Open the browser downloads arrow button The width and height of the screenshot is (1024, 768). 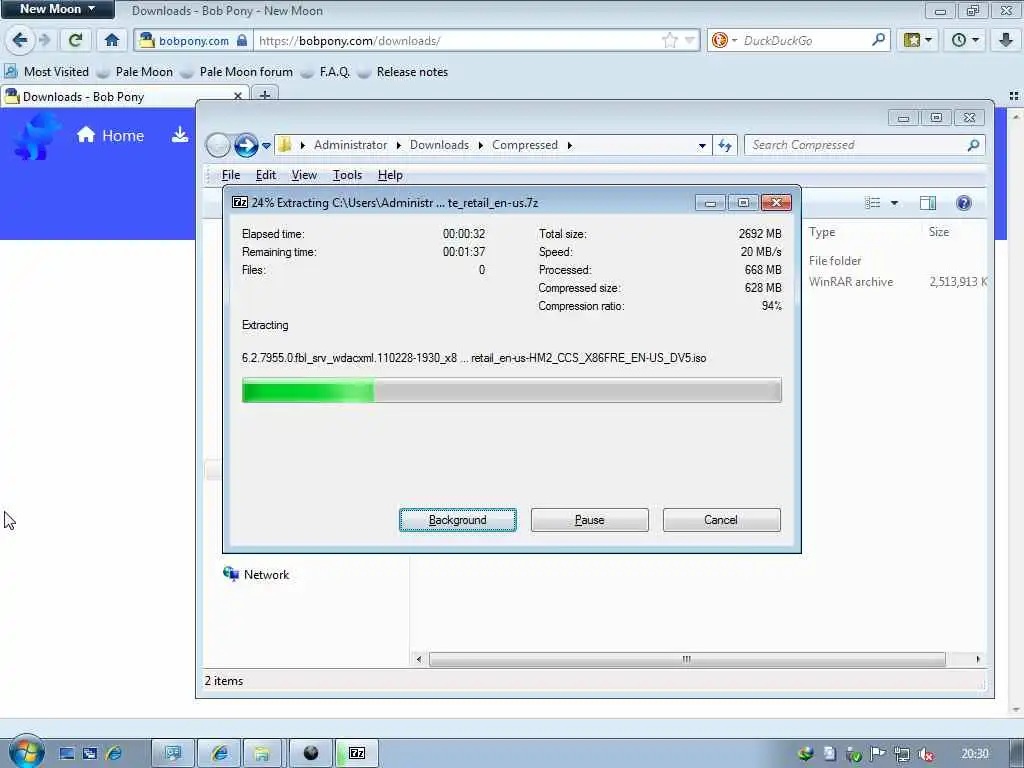(x=1005, y=40)
